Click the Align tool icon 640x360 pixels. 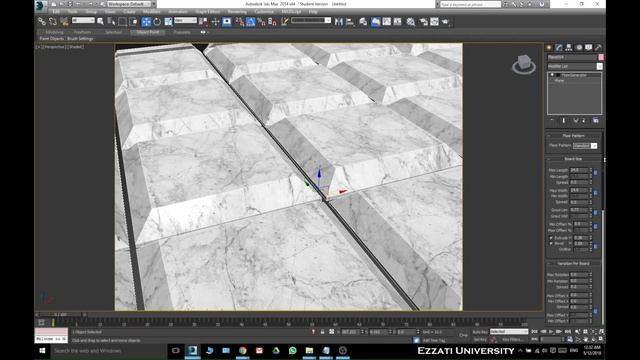coord(350,22)
